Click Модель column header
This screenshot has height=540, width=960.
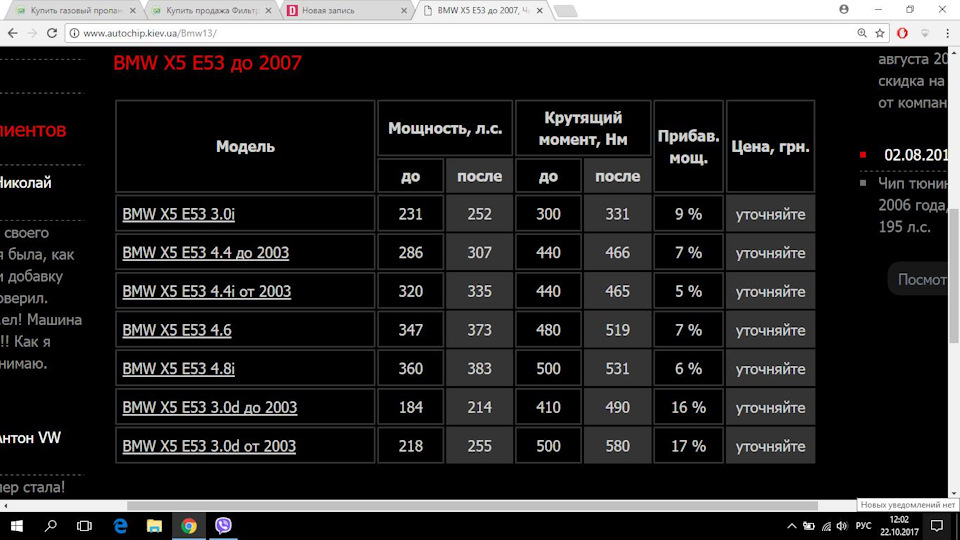[x=245, y=146]
